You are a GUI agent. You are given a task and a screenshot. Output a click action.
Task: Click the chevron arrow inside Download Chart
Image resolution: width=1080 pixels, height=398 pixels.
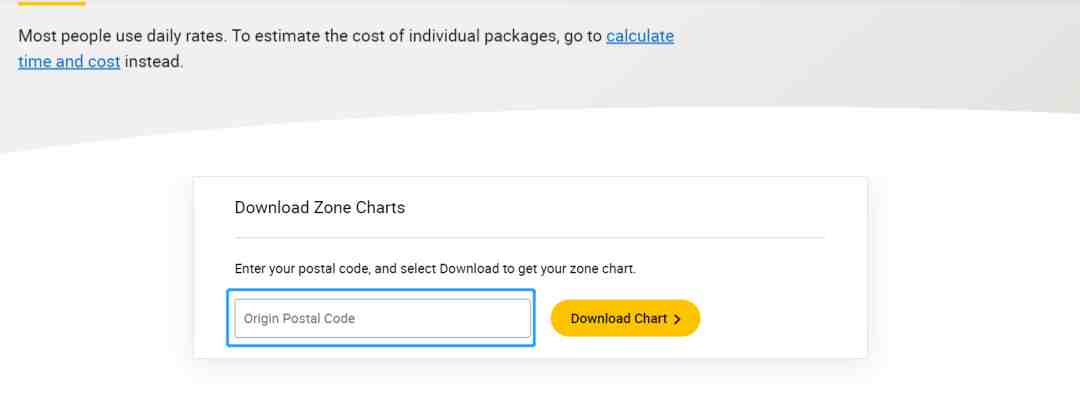677,319
